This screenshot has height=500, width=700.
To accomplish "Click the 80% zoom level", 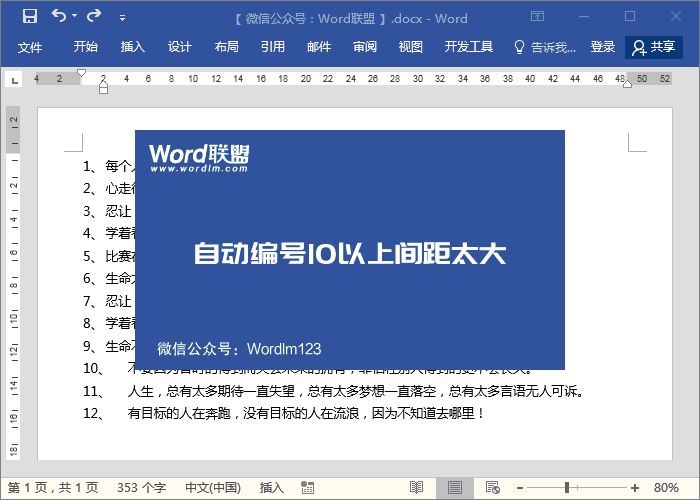I will click(x=666, y=488).
